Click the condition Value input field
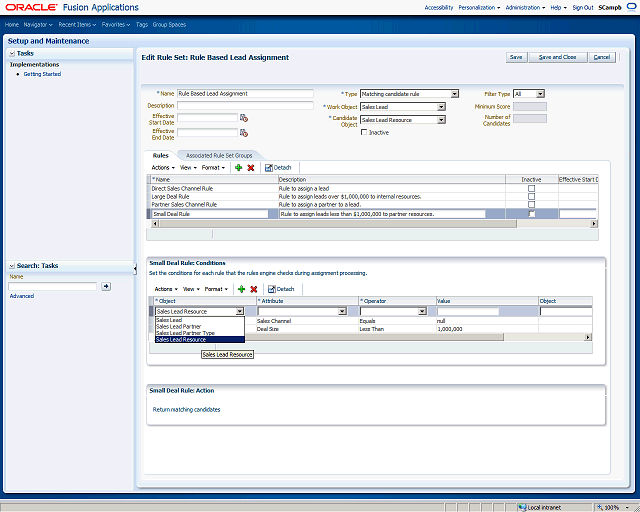This screenshot has width=640, height=512. [468, 312]
